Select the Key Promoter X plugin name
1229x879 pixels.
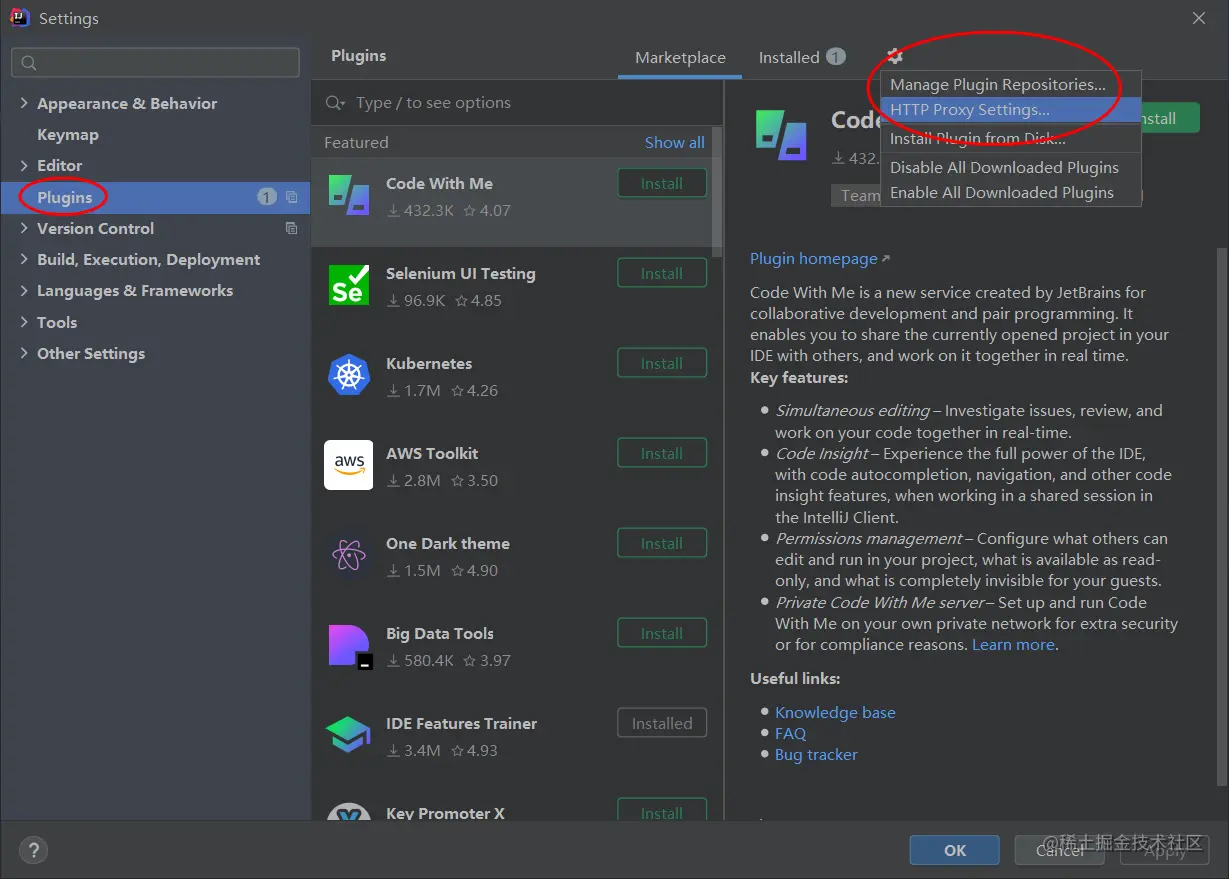445,813
